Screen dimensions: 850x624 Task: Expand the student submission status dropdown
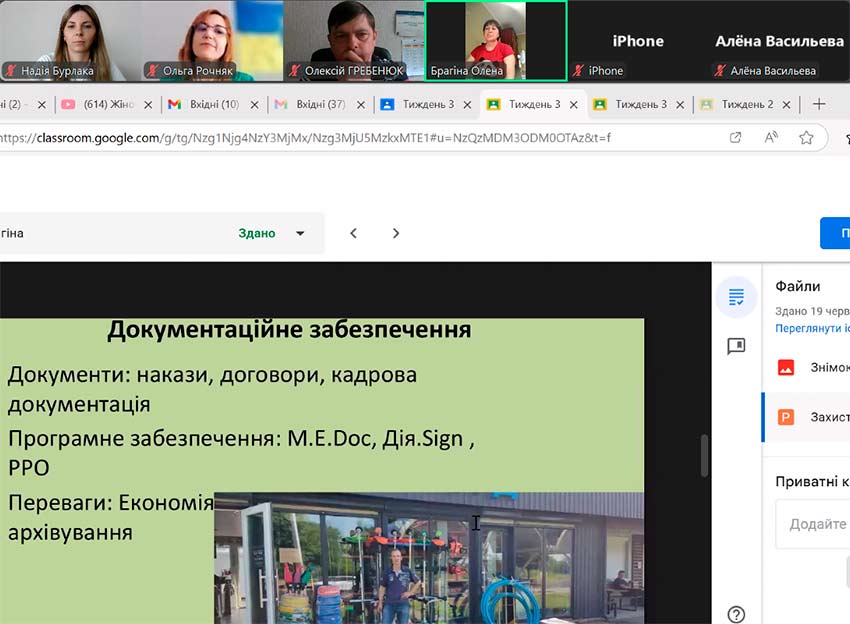pos(299,233)
